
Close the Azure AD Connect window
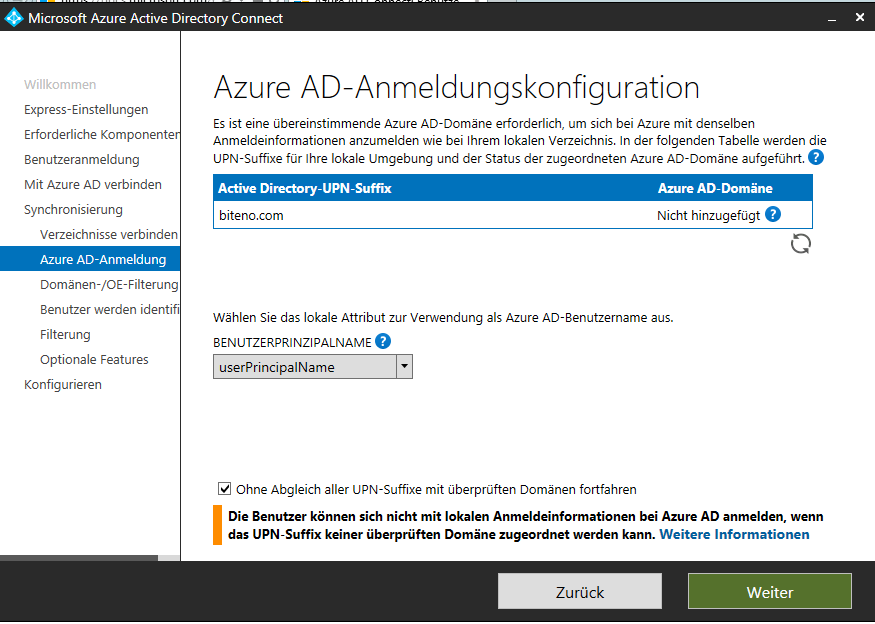(860, 18)
